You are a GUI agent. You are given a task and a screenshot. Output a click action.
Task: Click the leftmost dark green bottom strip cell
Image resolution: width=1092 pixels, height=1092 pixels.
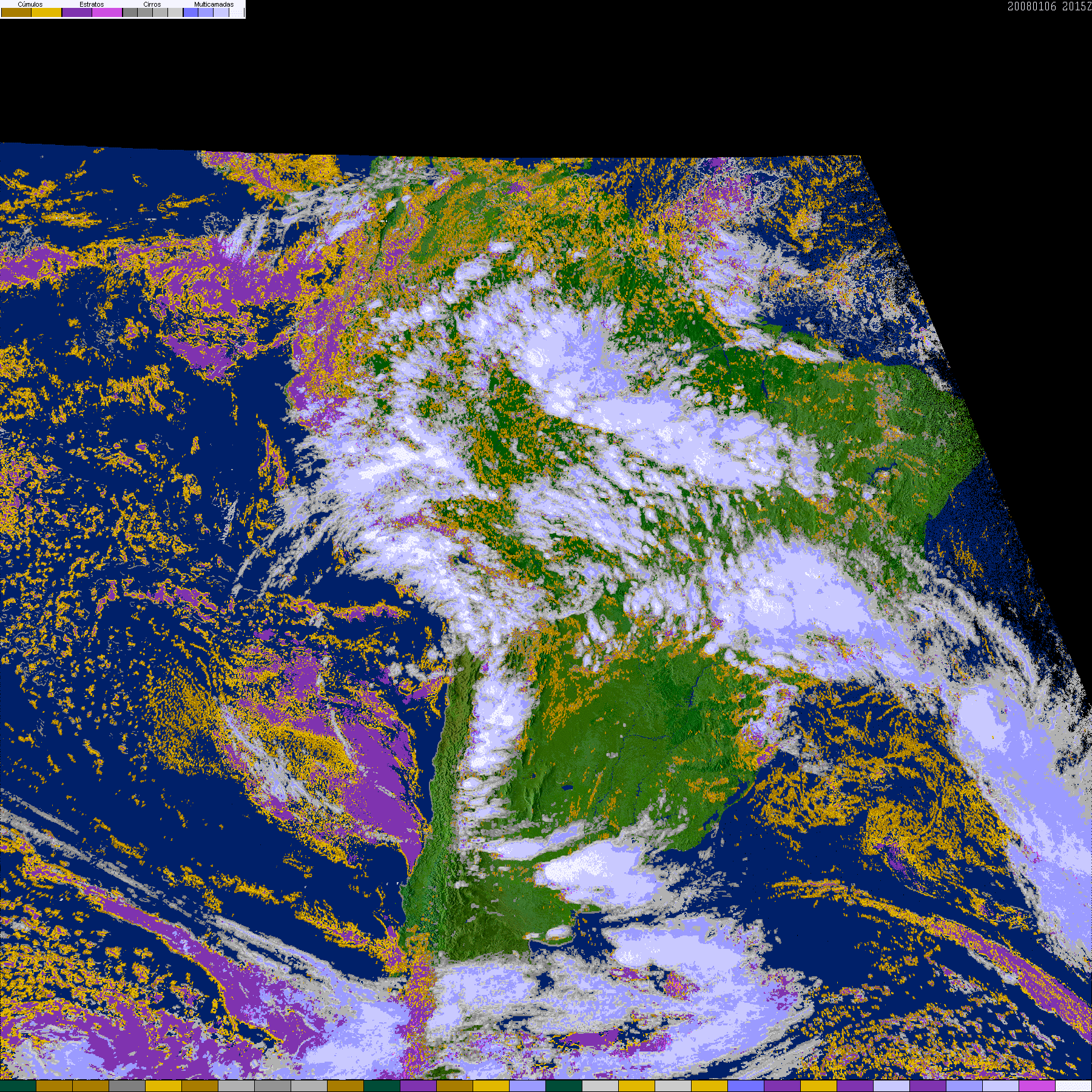pos(18,1086)
